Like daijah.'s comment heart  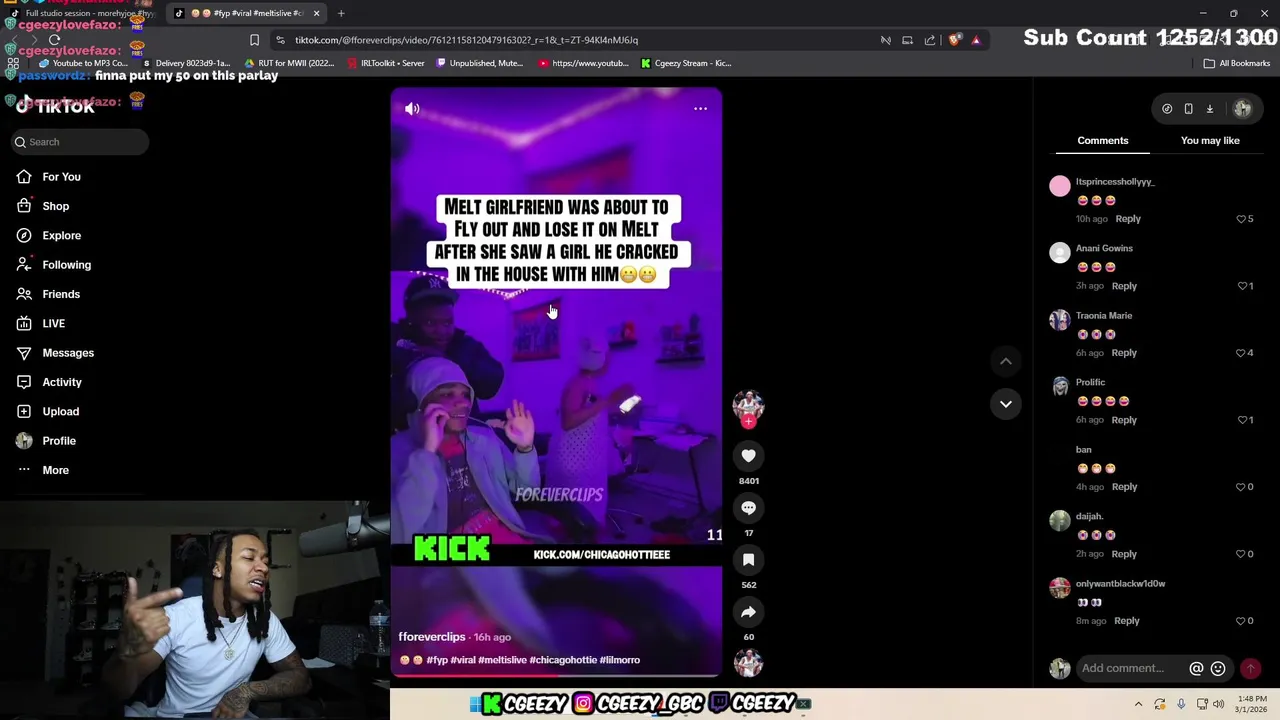tap(1242, 554)
